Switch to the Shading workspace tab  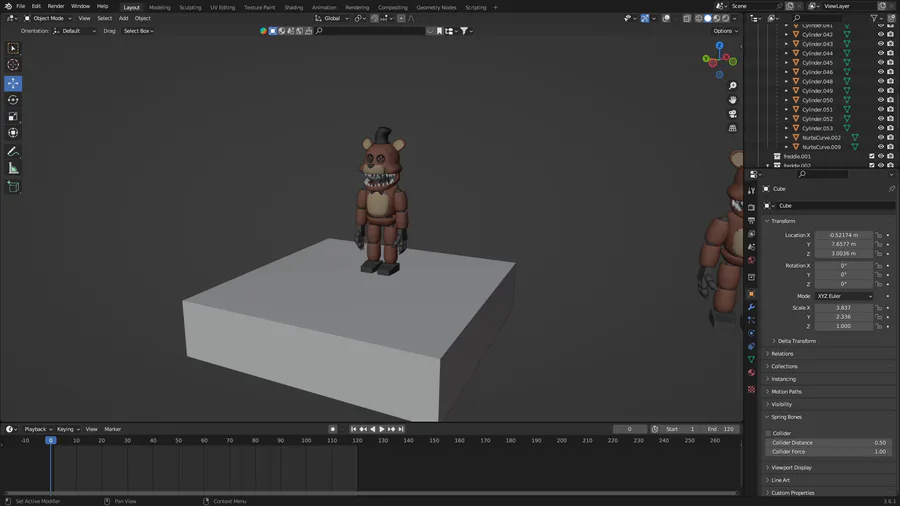(293, 7)
